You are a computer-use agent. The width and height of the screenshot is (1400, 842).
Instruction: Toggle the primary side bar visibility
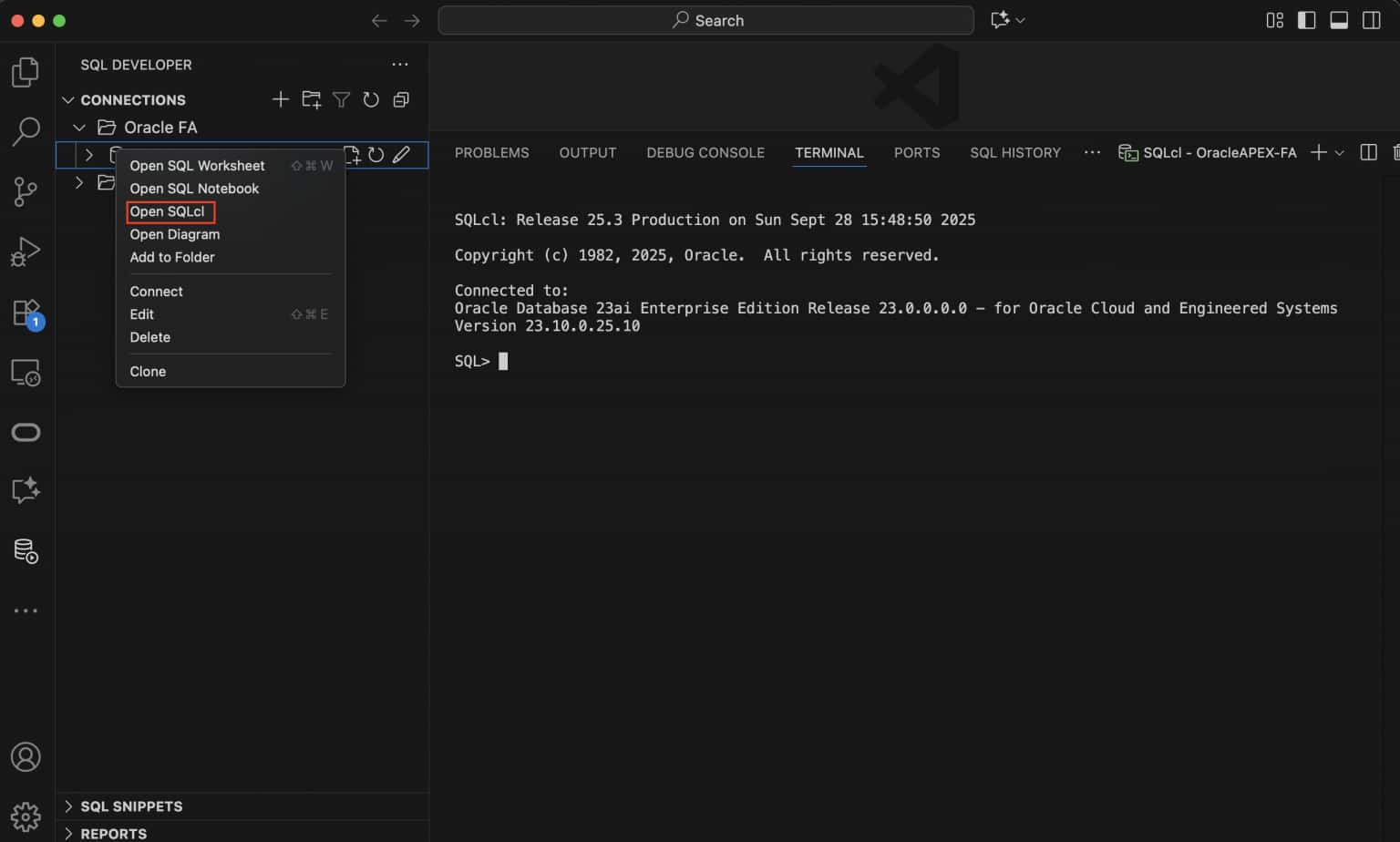(x=1307, y=20)
